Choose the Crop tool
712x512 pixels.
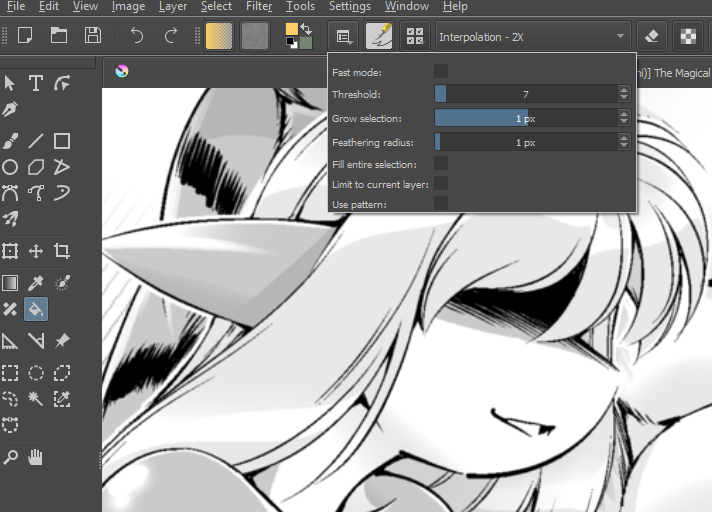coord(62,251)
